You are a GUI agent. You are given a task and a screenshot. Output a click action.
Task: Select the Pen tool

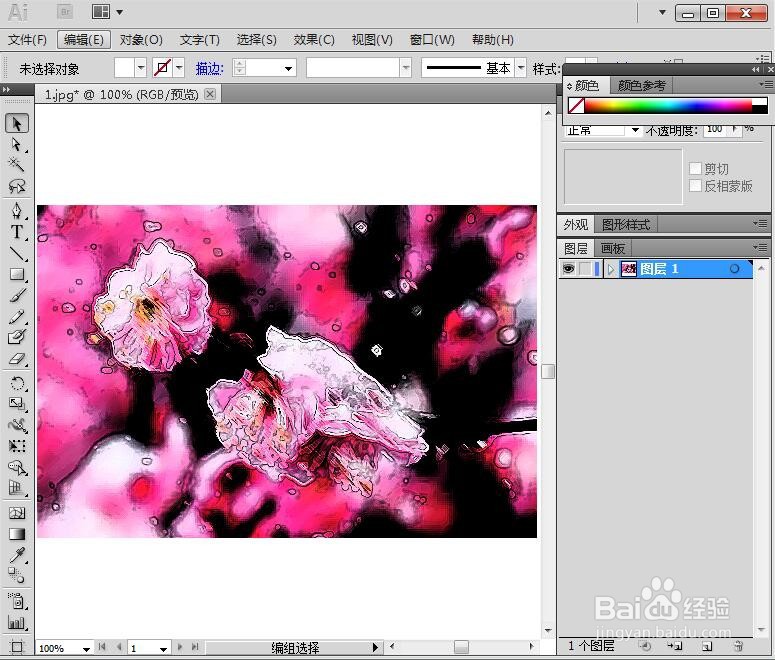[17, 211]
